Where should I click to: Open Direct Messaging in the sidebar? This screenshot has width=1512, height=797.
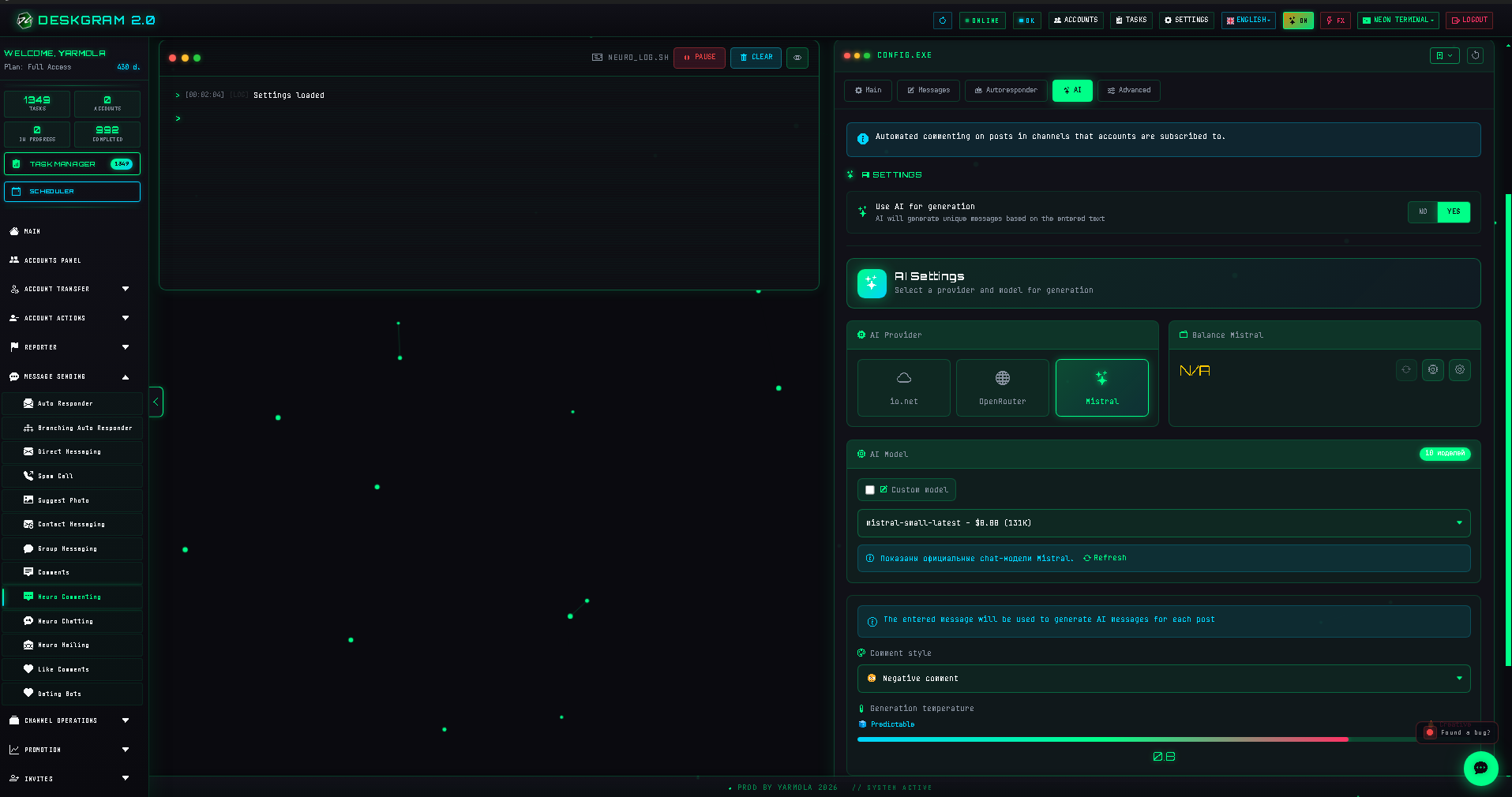coord(72,452)
